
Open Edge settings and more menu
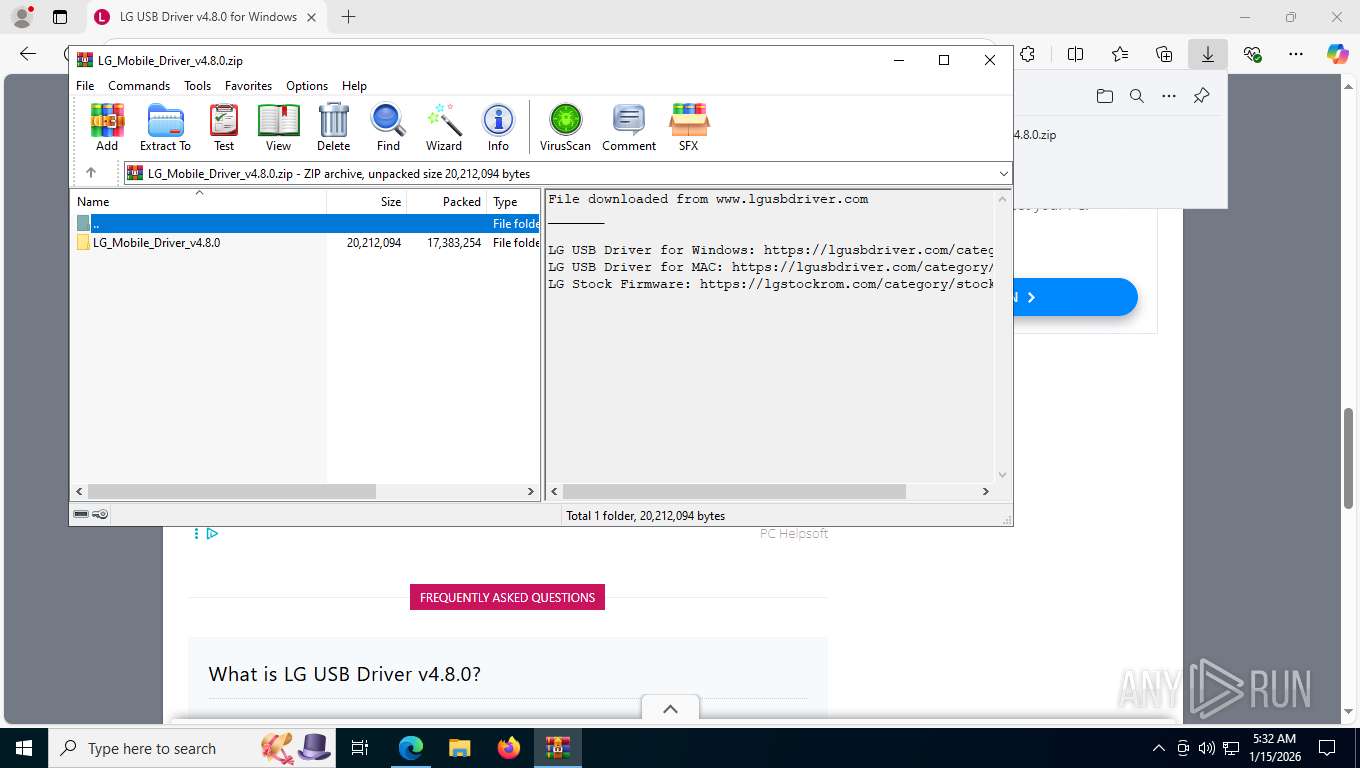(1296, 54)
